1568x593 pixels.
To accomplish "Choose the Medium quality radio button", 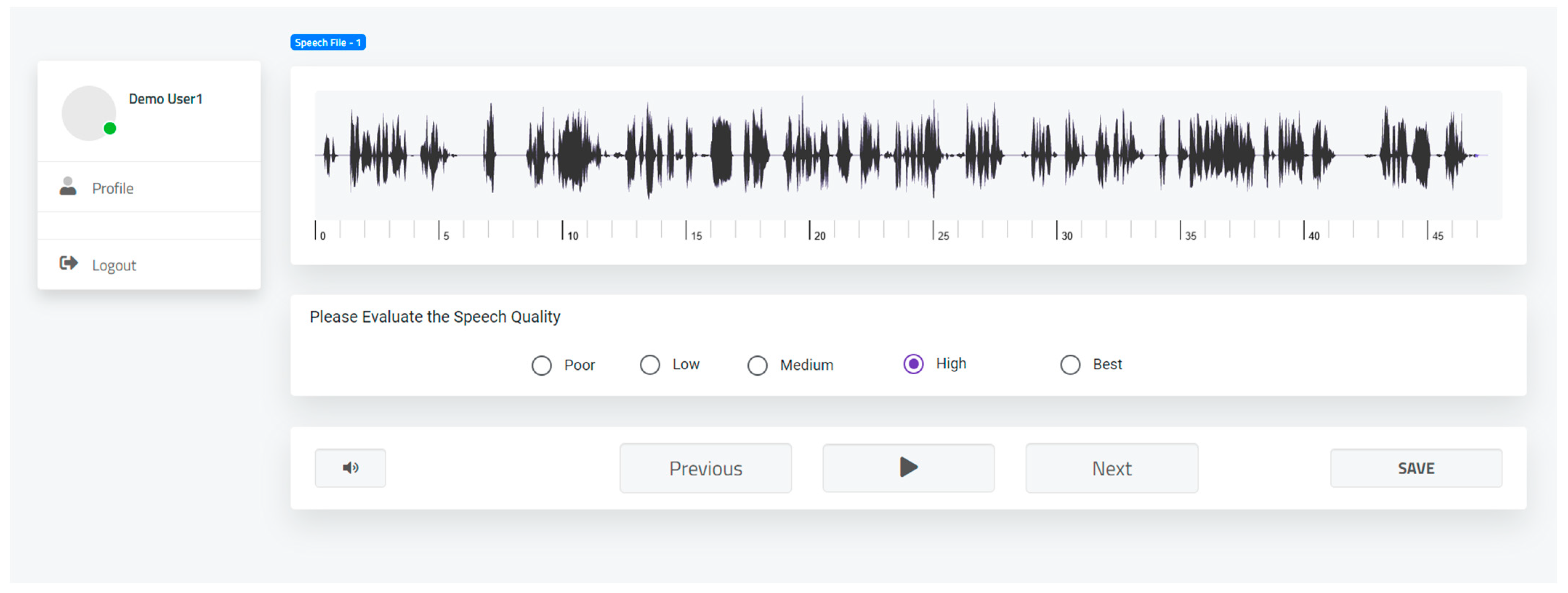I will tap(757, 365).
